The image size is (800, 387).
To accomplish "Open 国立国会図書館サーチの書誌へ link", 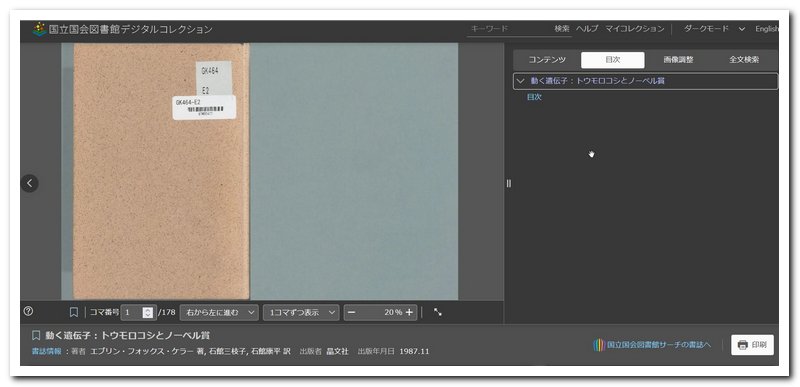I will (x=659, y=345).
